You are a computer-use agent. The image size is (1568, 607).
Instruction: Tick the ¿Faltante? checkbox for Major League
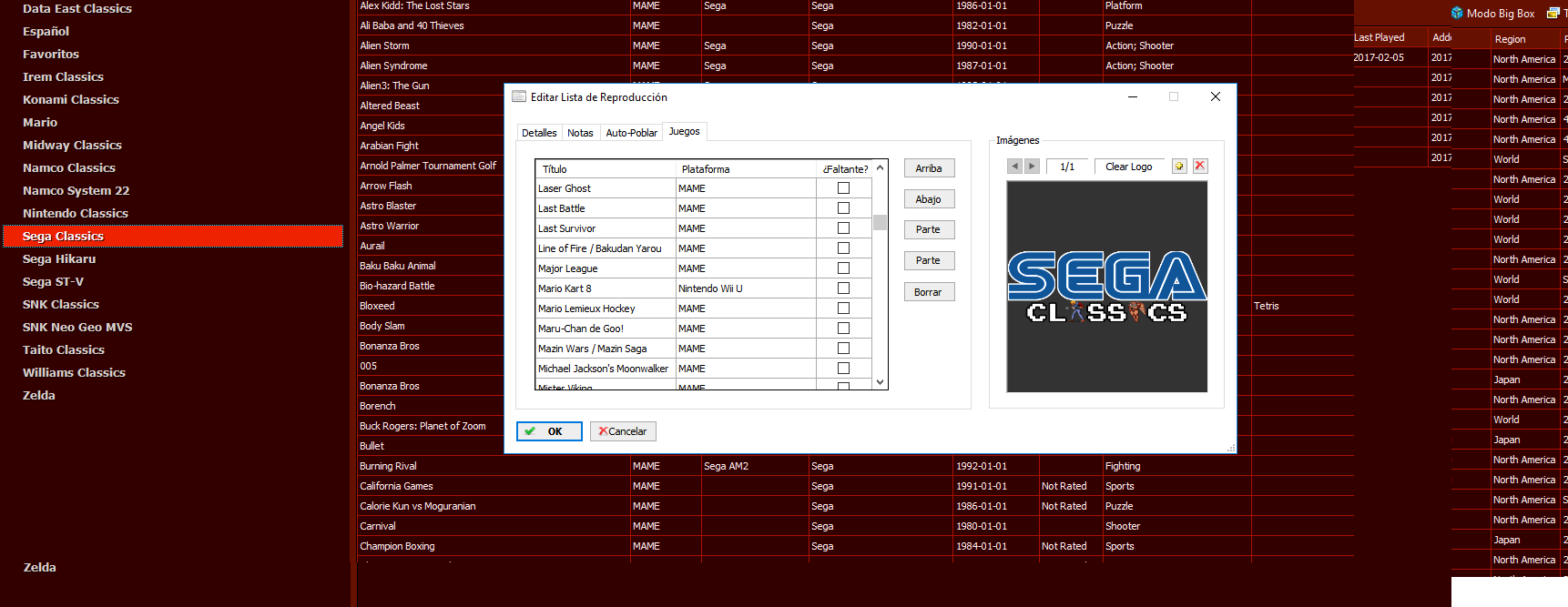pyautogui.click(x=843, y=268)
